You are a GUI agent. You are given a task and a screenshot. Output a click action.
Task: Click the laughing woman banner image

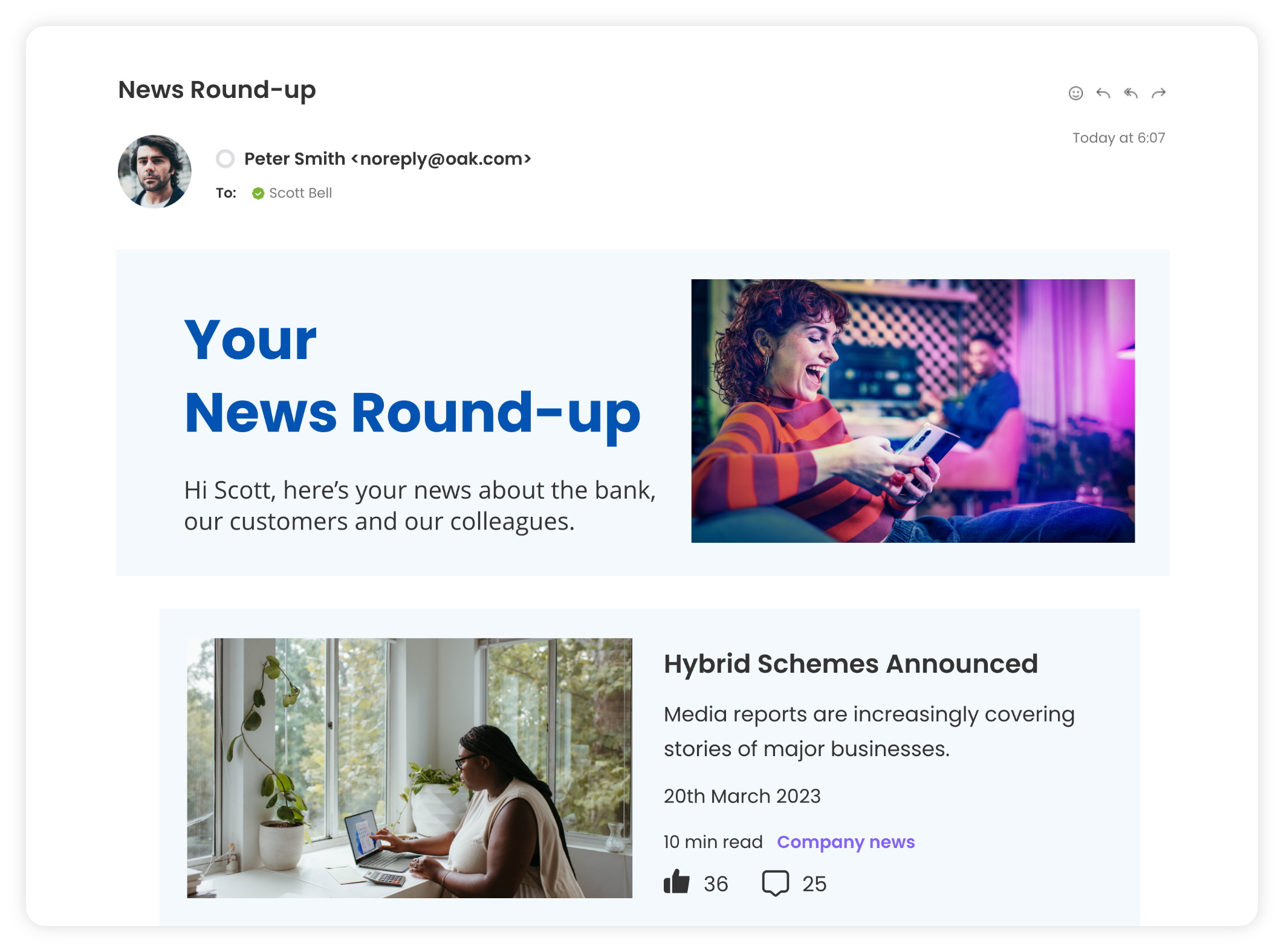(913, 410)
